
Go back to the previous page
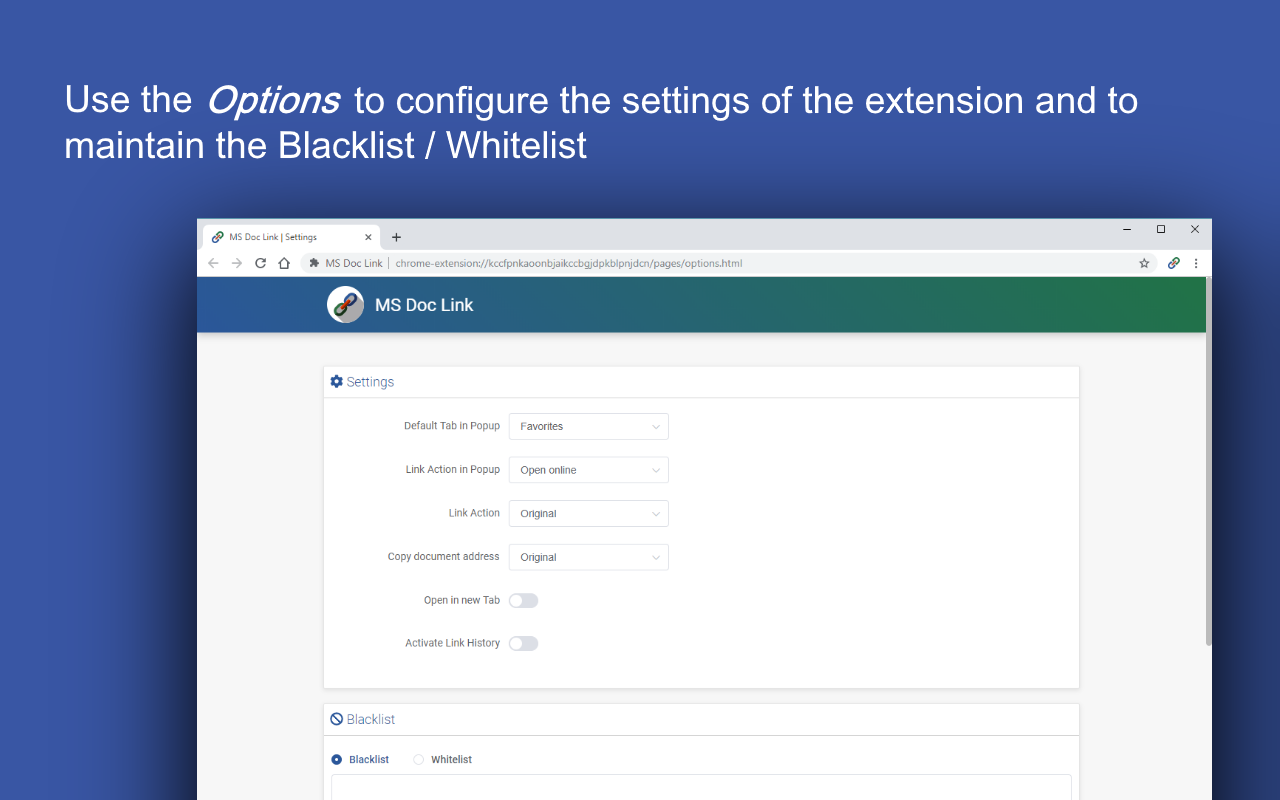[213, 263]
